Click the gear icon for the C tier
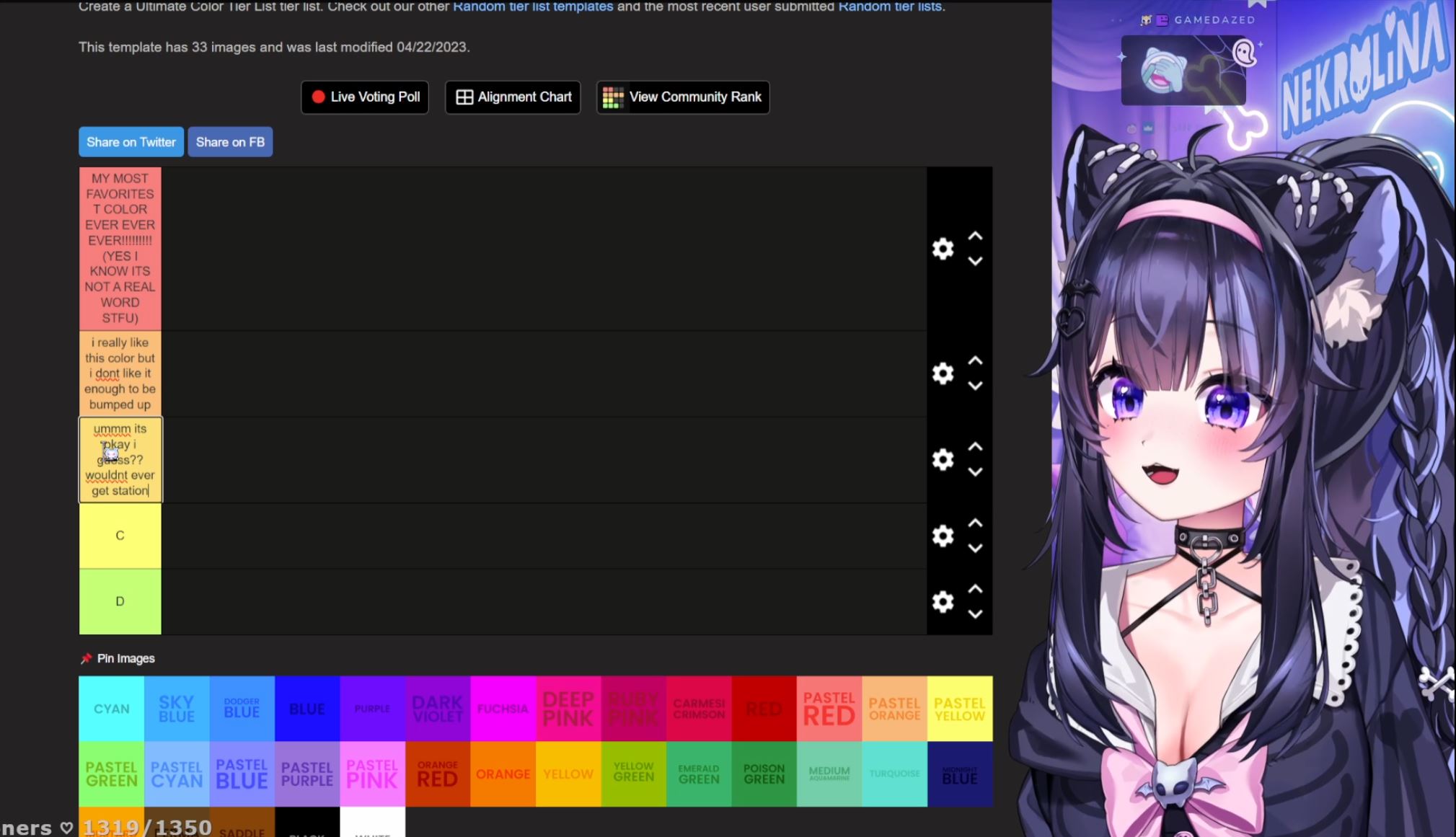Screen dimensions: 1456x837 click(943, 536)
